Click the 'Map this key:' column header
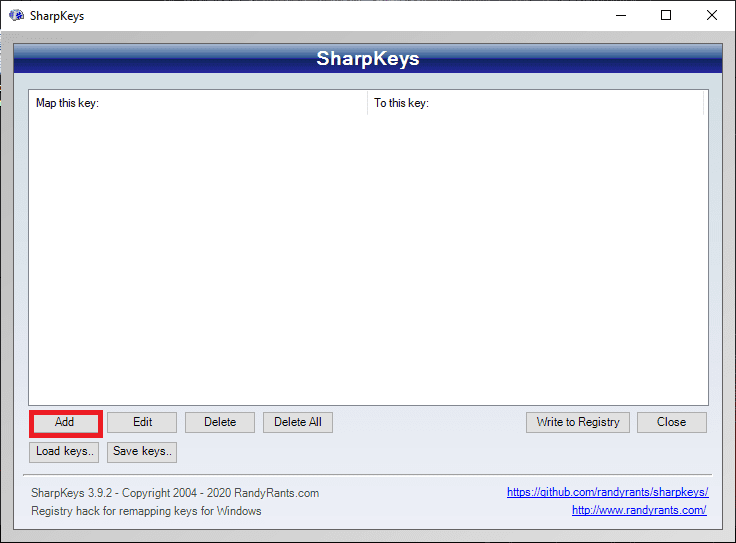Viewport: 736px width, 543px height. (x=199, y=103)
